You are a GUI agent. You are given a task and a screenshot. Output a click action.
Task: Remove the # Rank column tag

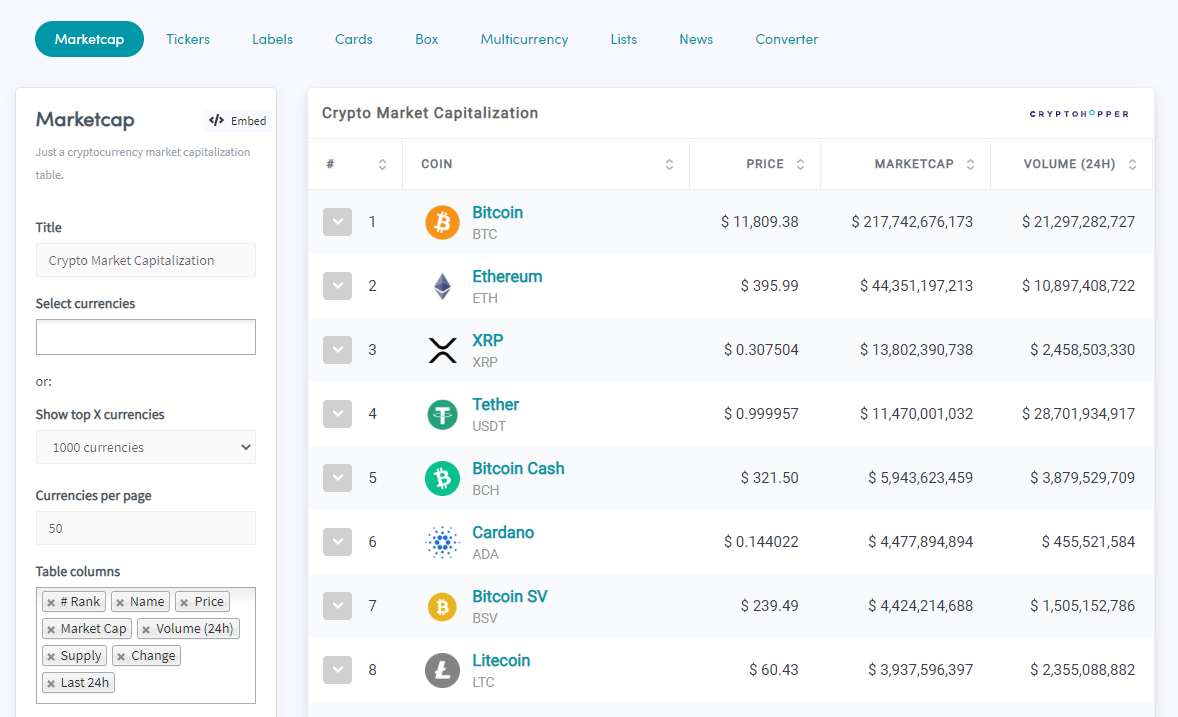tap(51, 603)
